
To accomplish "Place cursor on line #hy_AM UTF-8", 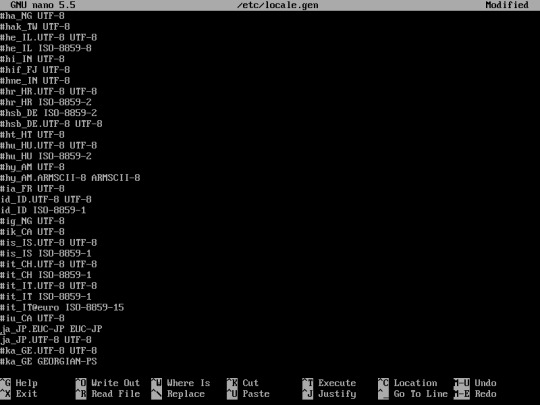I will click(x=32, y=167).
